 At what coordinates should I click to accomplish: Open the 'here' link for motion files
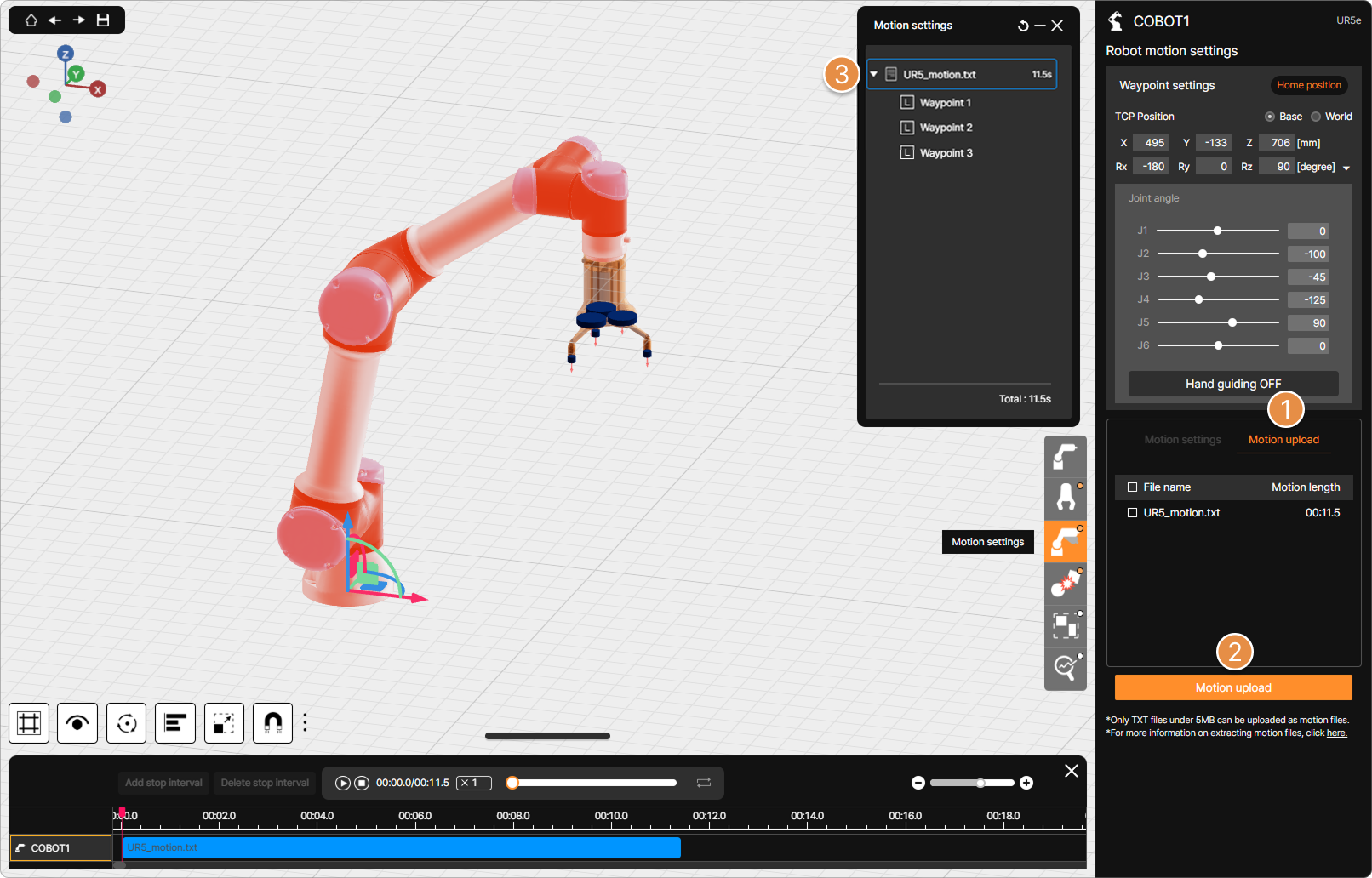tap(1336, 733)
